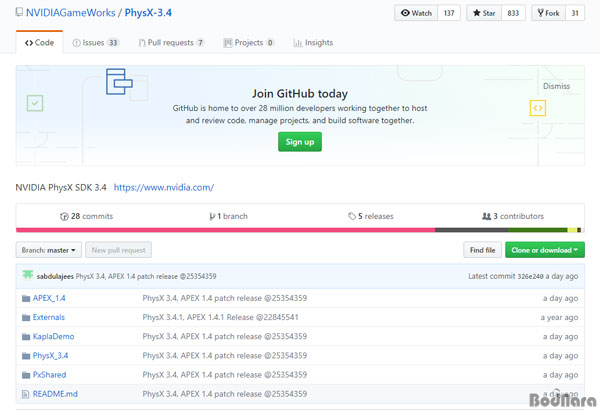Expand the Branch: master dropdown

click(x=49, y=250)
